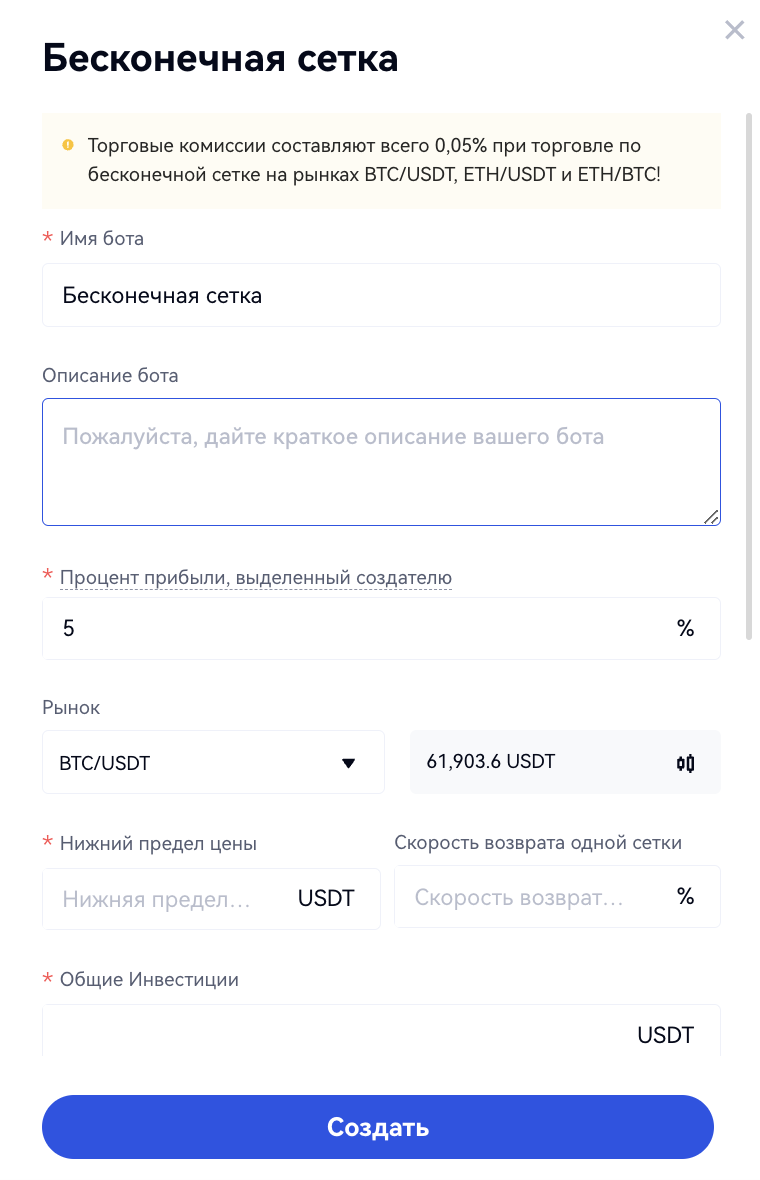Click the trading commission notice text
Image resolution: width=760 pixels, height=1180 pixels.
click(375, 159)
